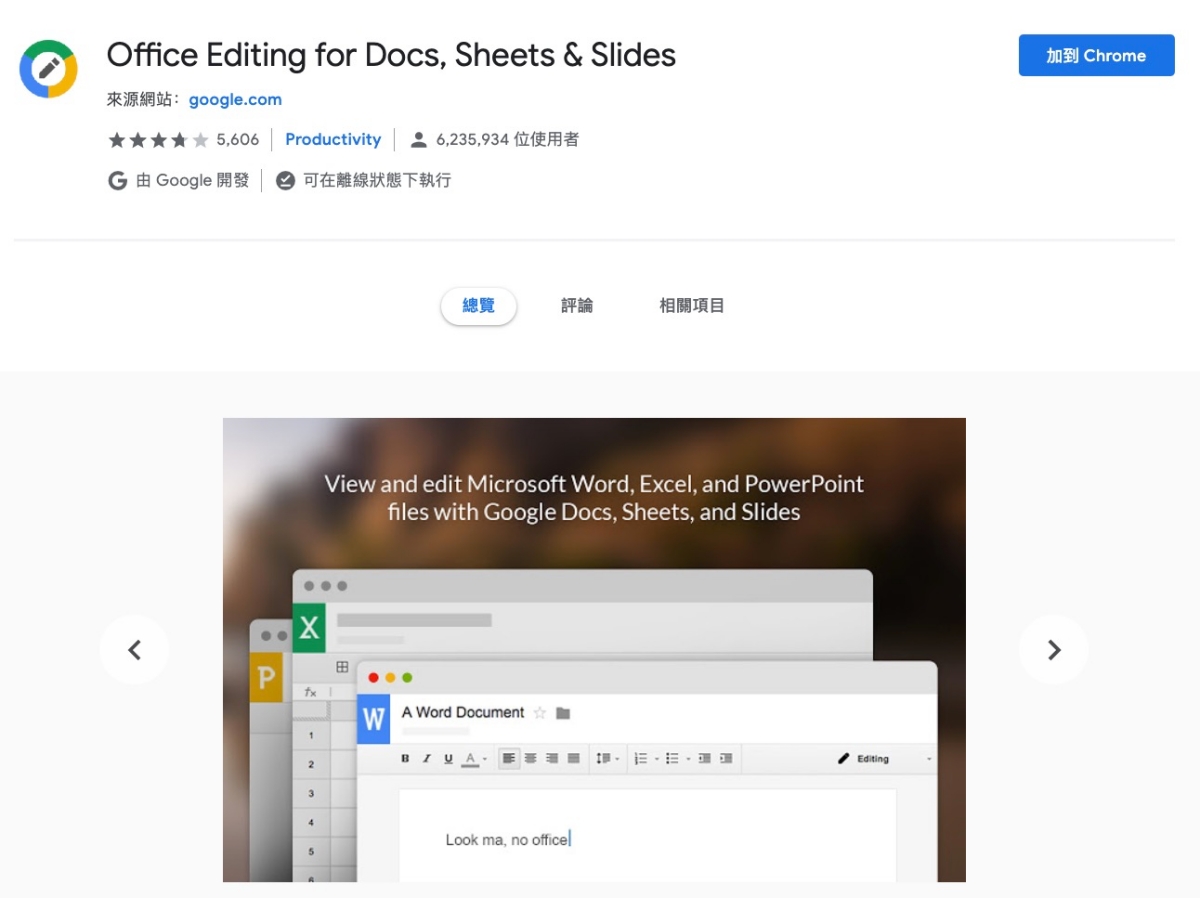Open the text color A dropdown in preview

475,759
